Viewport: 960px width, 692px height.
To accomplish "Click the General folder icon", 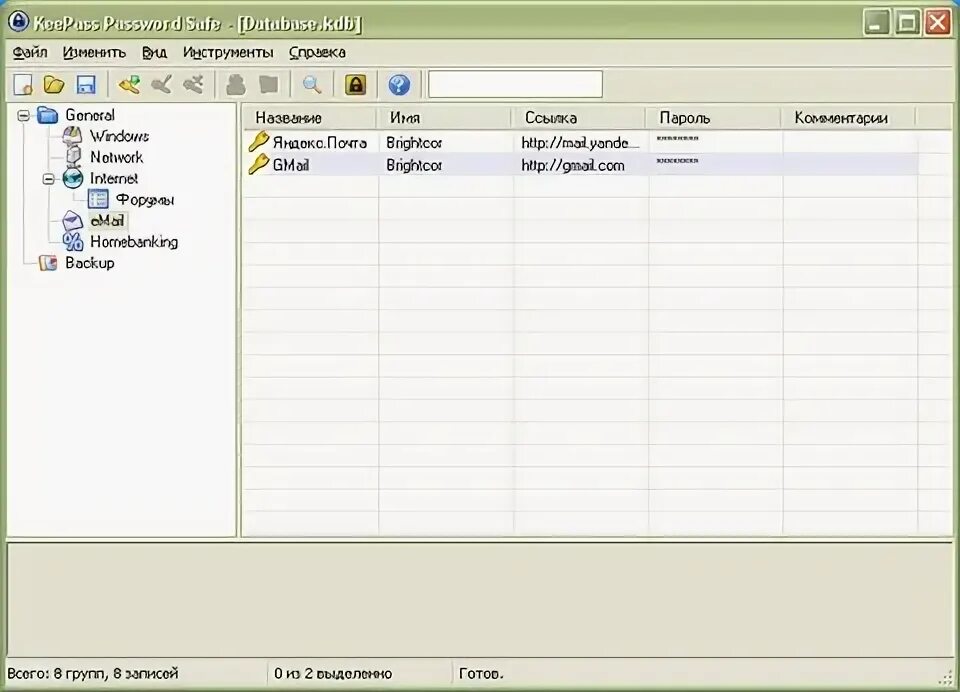I will click(48, 115).
